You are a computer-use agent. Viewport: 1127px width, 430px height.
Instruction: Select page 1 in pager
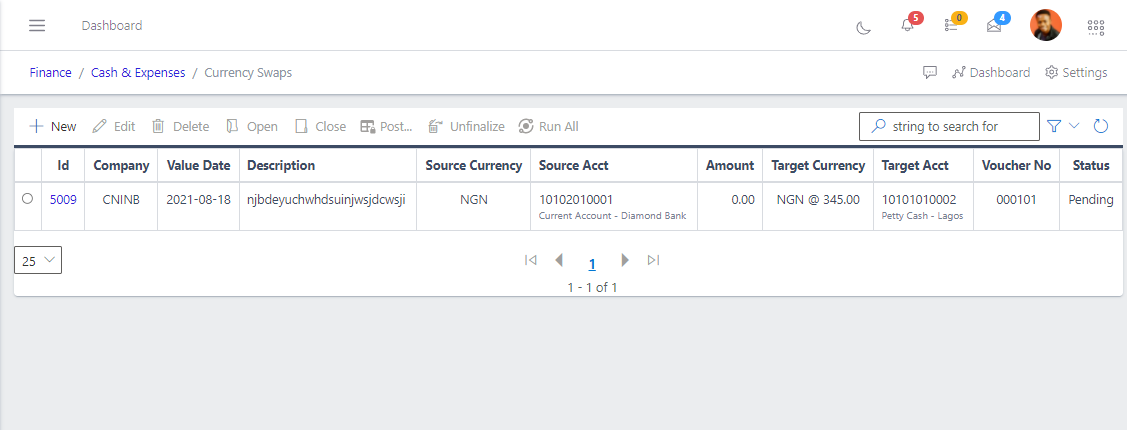click(592, 264)
